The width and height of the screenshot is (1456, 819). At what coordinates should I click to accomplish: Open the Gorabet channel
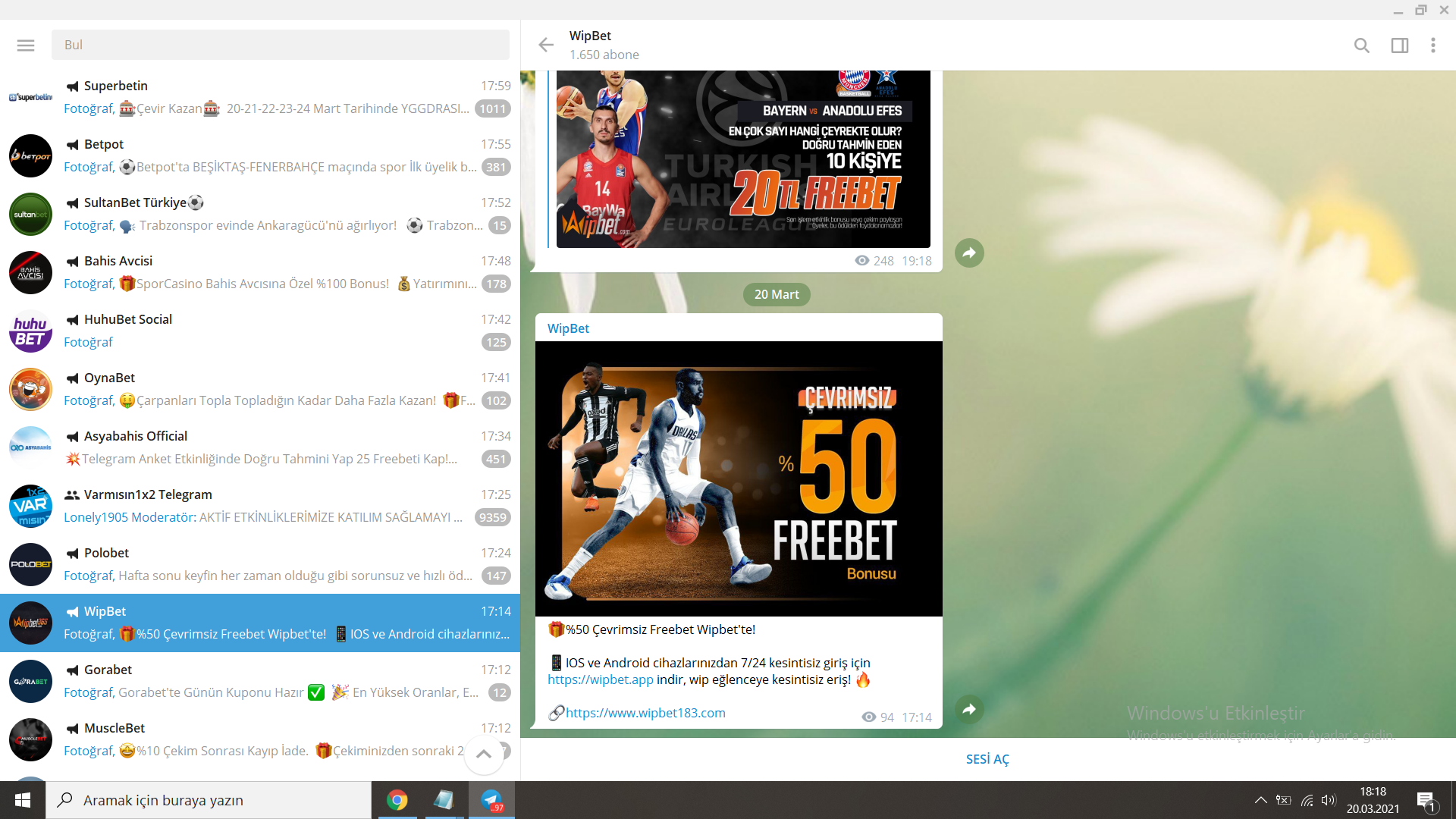pos(260,681)
